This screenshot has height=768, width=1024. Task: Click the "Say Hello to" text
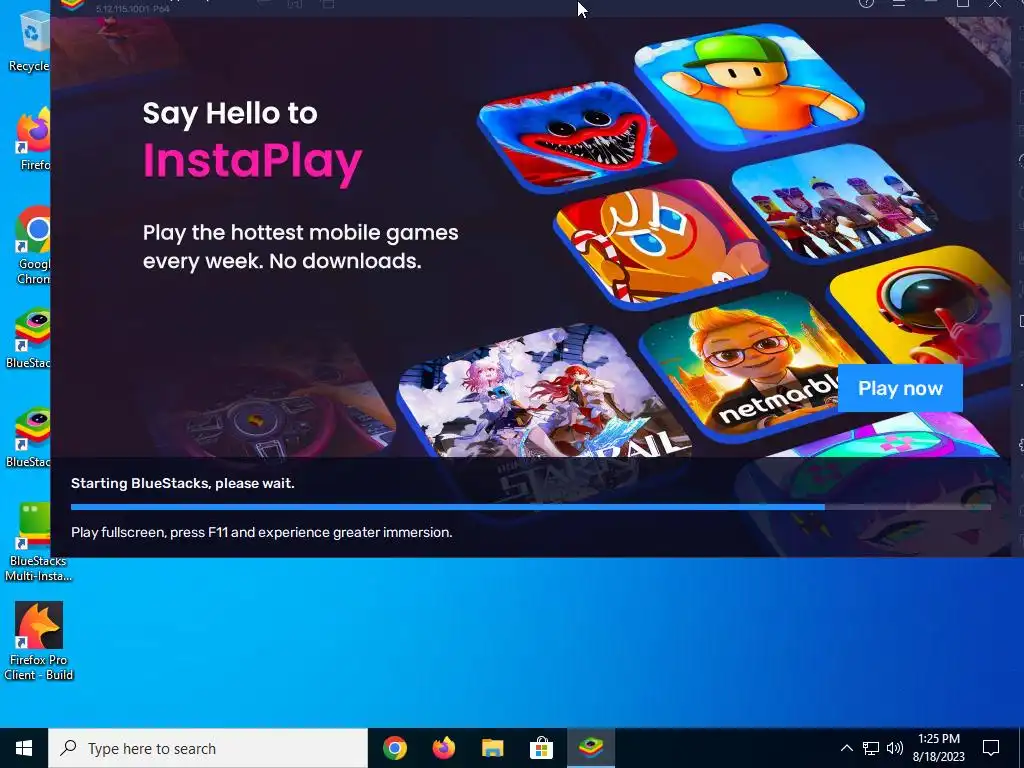(230, 113)
